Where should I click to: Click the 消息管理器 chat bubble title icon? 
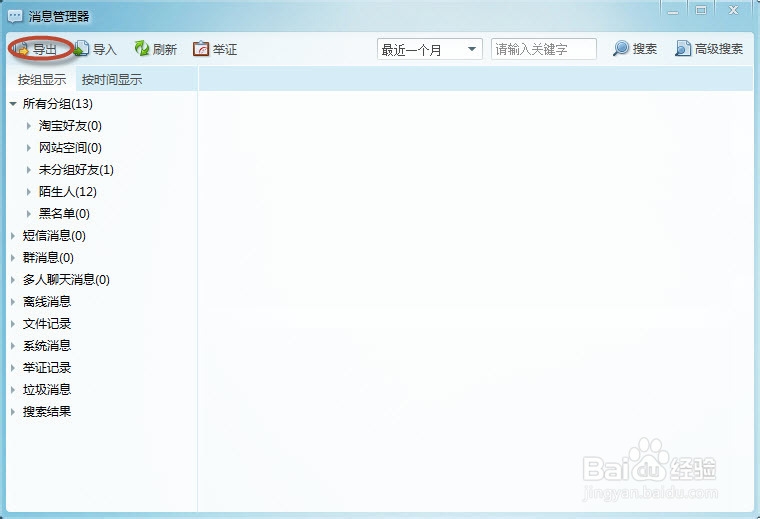pos(15,16)
